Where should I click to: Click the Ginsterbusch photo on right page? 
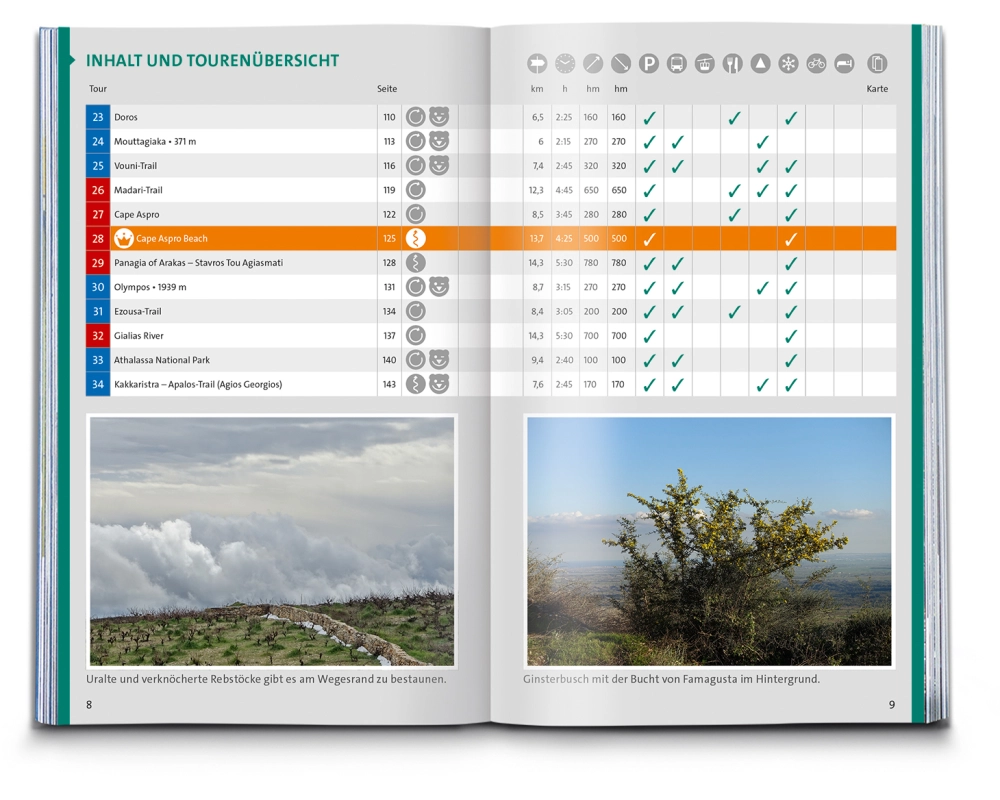pyautogui.click(x=709, y=541)
